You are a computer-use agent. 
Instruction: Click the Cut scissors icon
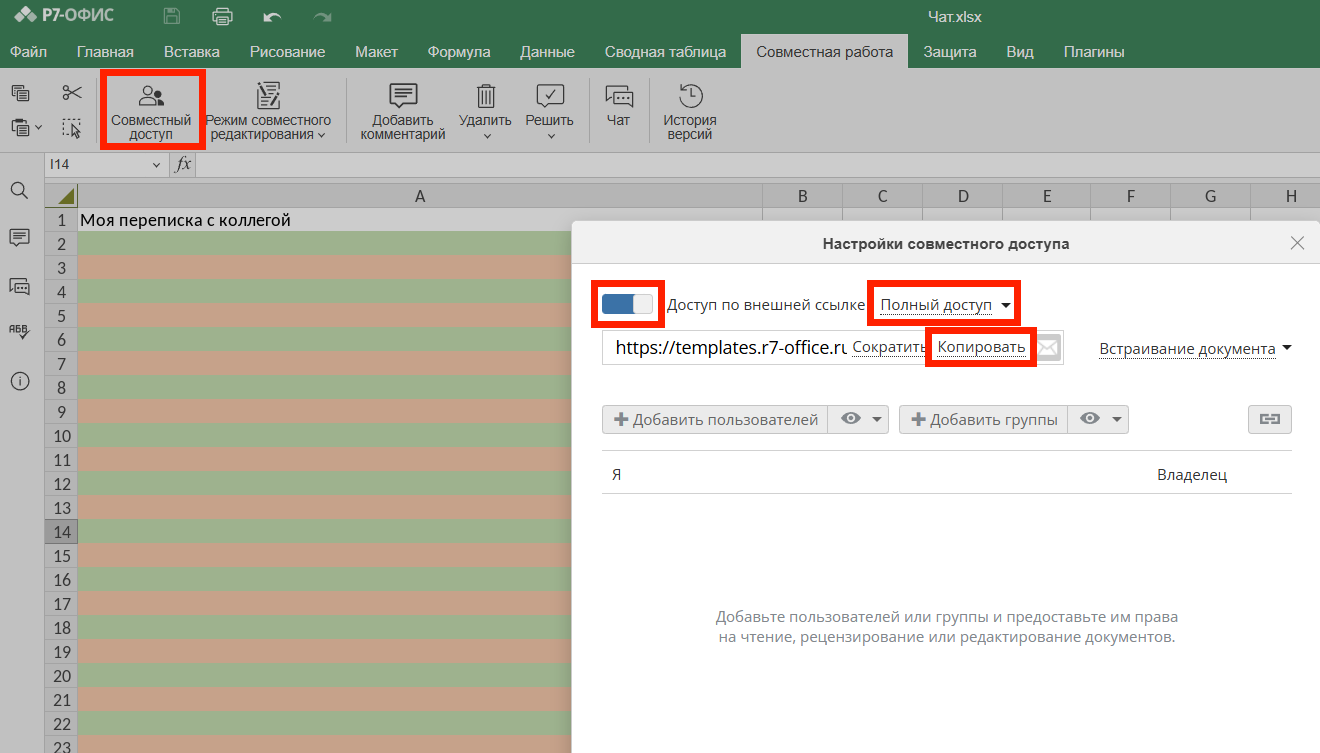point(72,93)
